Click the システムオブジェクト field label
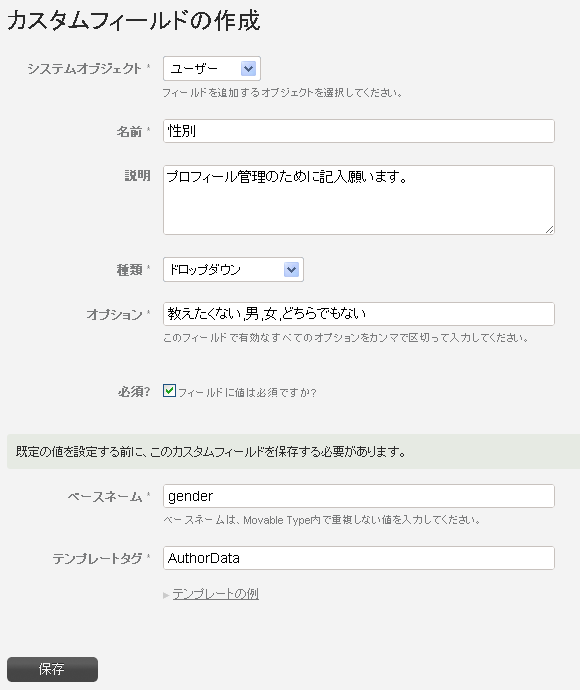 (x=84, y=69)
